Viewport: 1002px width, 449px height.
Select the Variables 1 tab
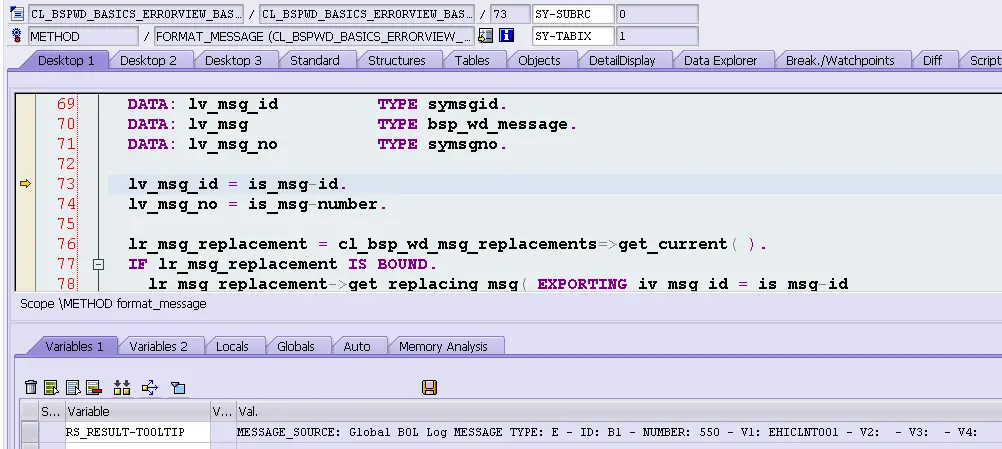(74, 346)
